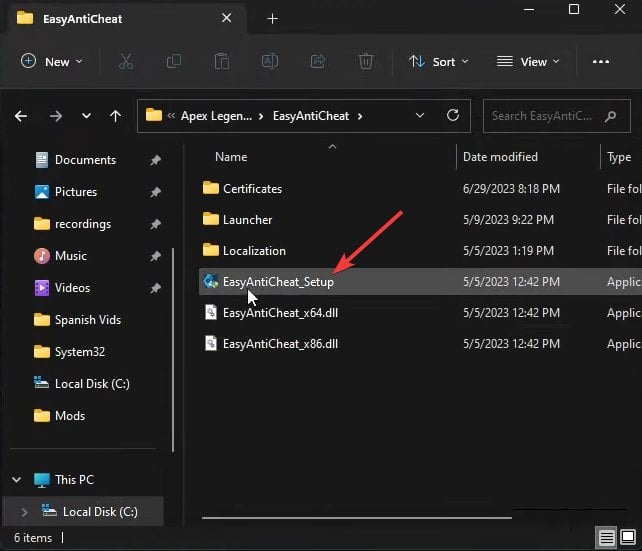The image size is (642, 551).
Task: Click the search magnifier icon
Action: point(610,117)
